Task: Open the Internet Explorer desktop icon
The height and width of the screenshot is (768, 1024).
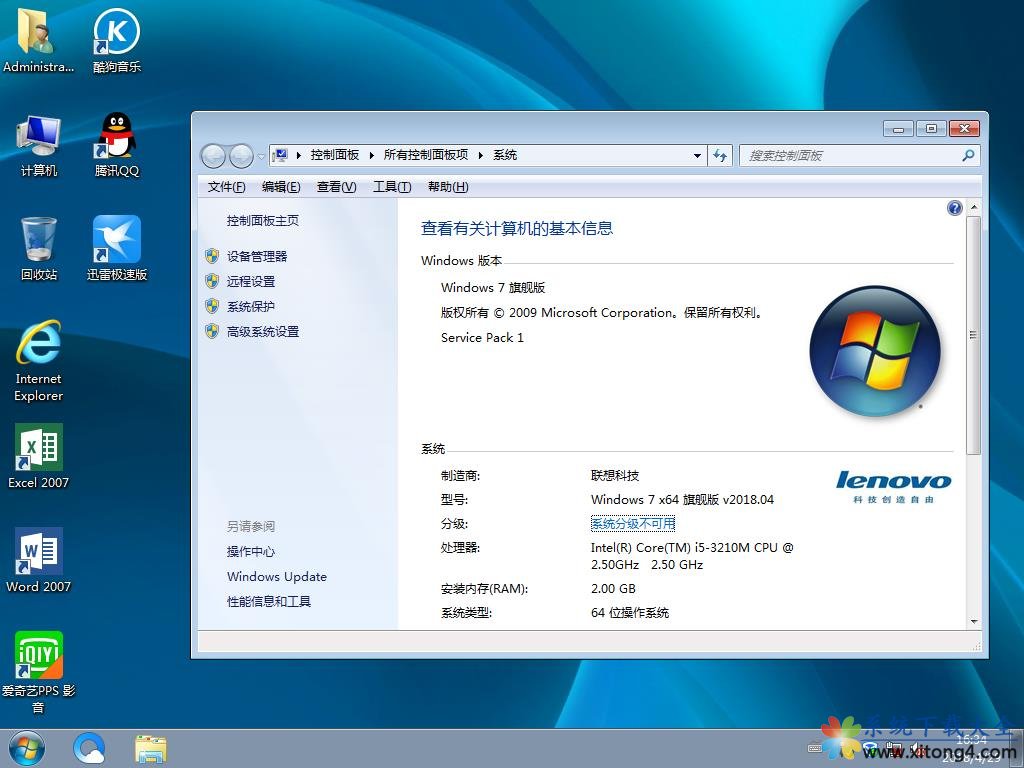Action: point(39,360)
